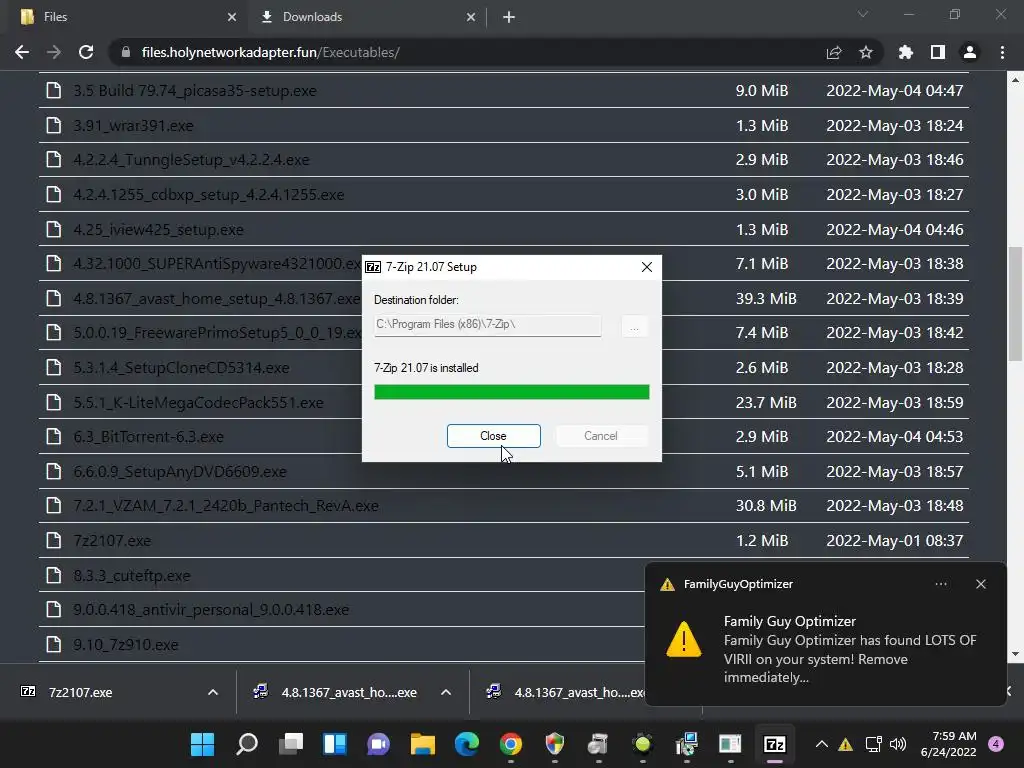Open the 7z2107.exe link in file list
This screenshot has height=768, width=1024.
(x=112, y=541)
